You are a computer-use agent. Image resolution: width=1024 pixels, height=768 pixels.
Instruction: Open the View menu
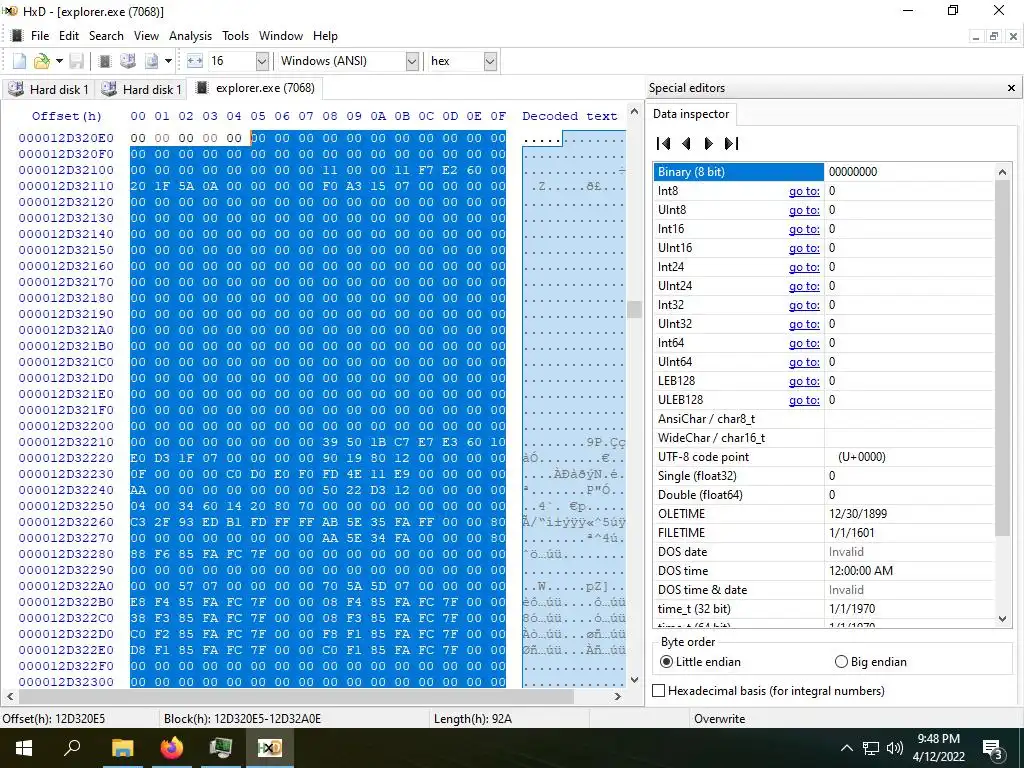click(x=146, y=36)
